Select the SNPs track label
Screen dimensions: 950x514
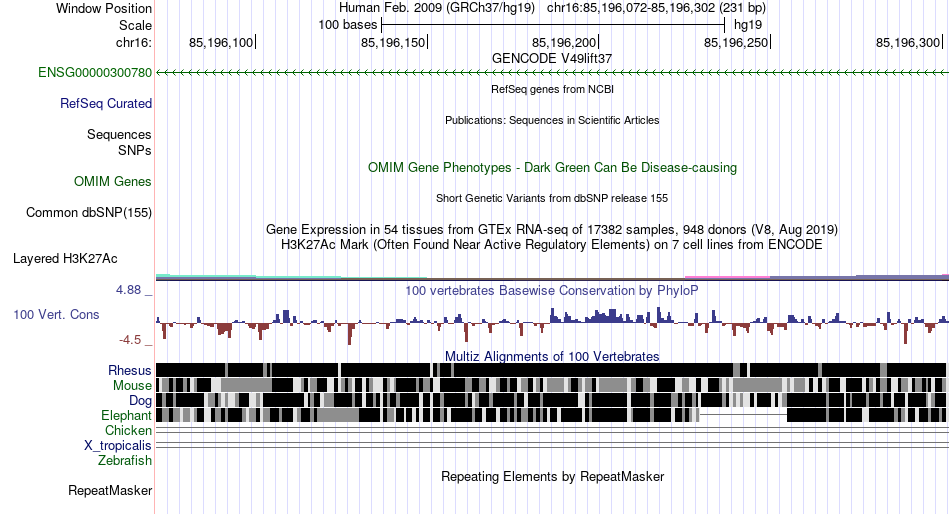[135, 150]
